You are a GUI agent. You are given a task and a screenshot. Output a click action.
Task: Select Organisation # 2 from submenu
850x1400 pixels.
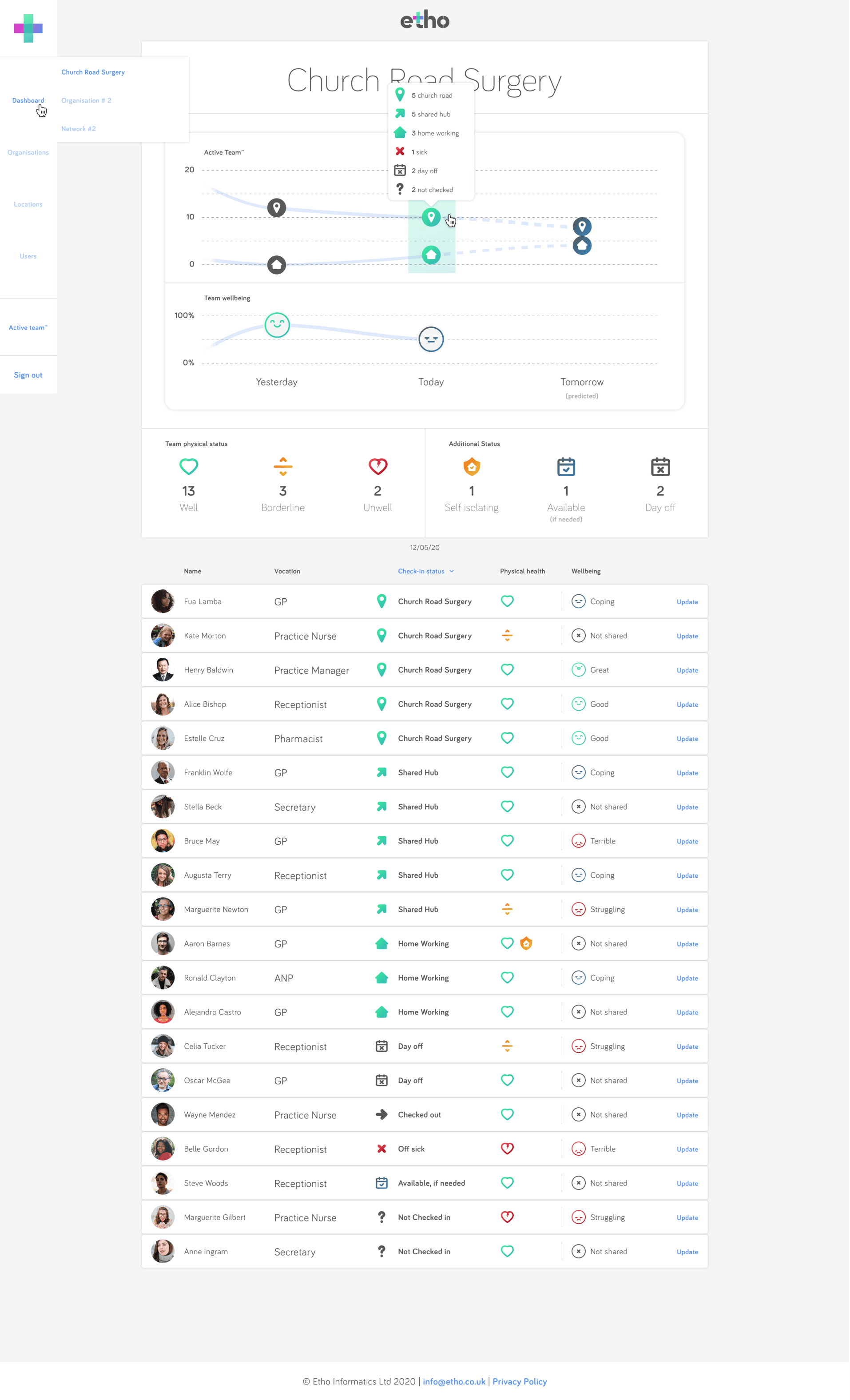click(x=86, y=100)
